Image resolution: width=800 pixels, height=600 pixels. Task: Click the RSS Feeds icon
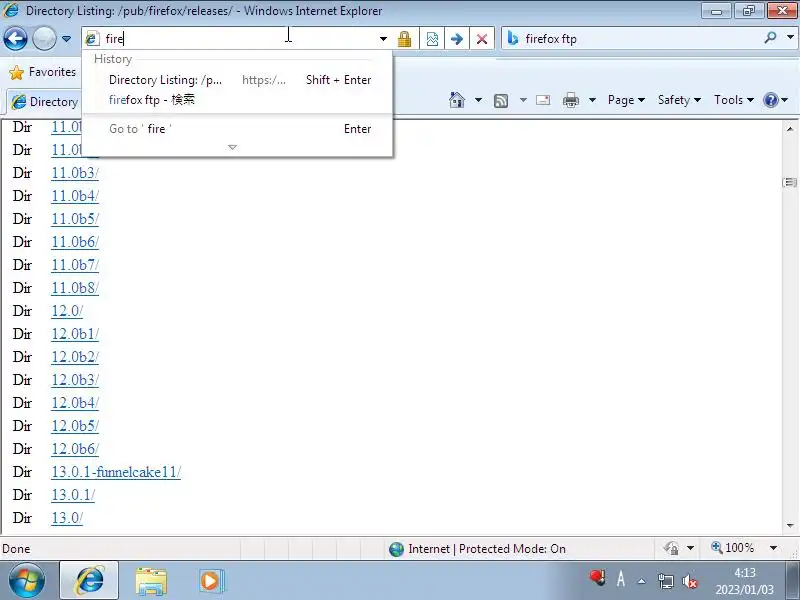click(501, 101)
